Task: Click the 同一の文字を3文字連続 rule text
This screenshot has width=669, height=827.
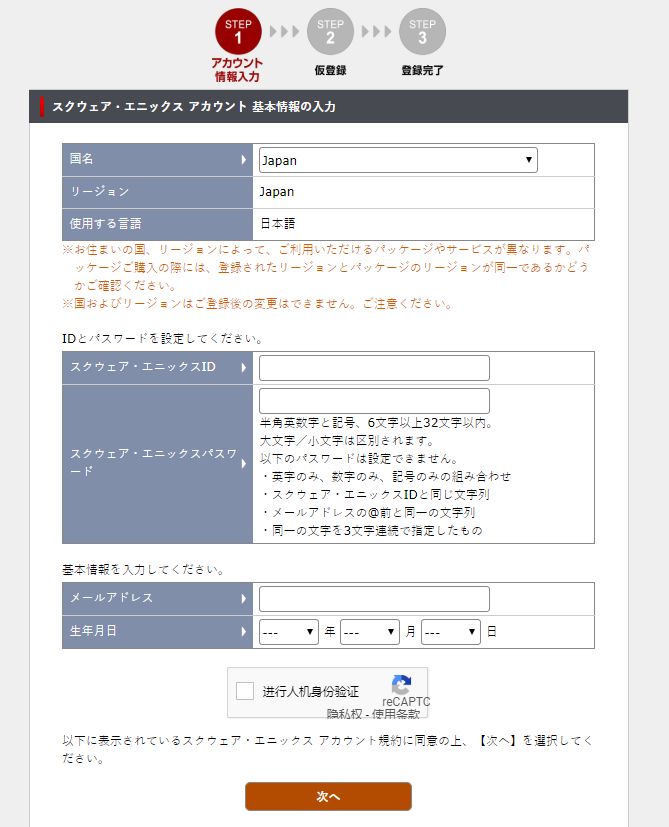Action: [x=371, y=531]
